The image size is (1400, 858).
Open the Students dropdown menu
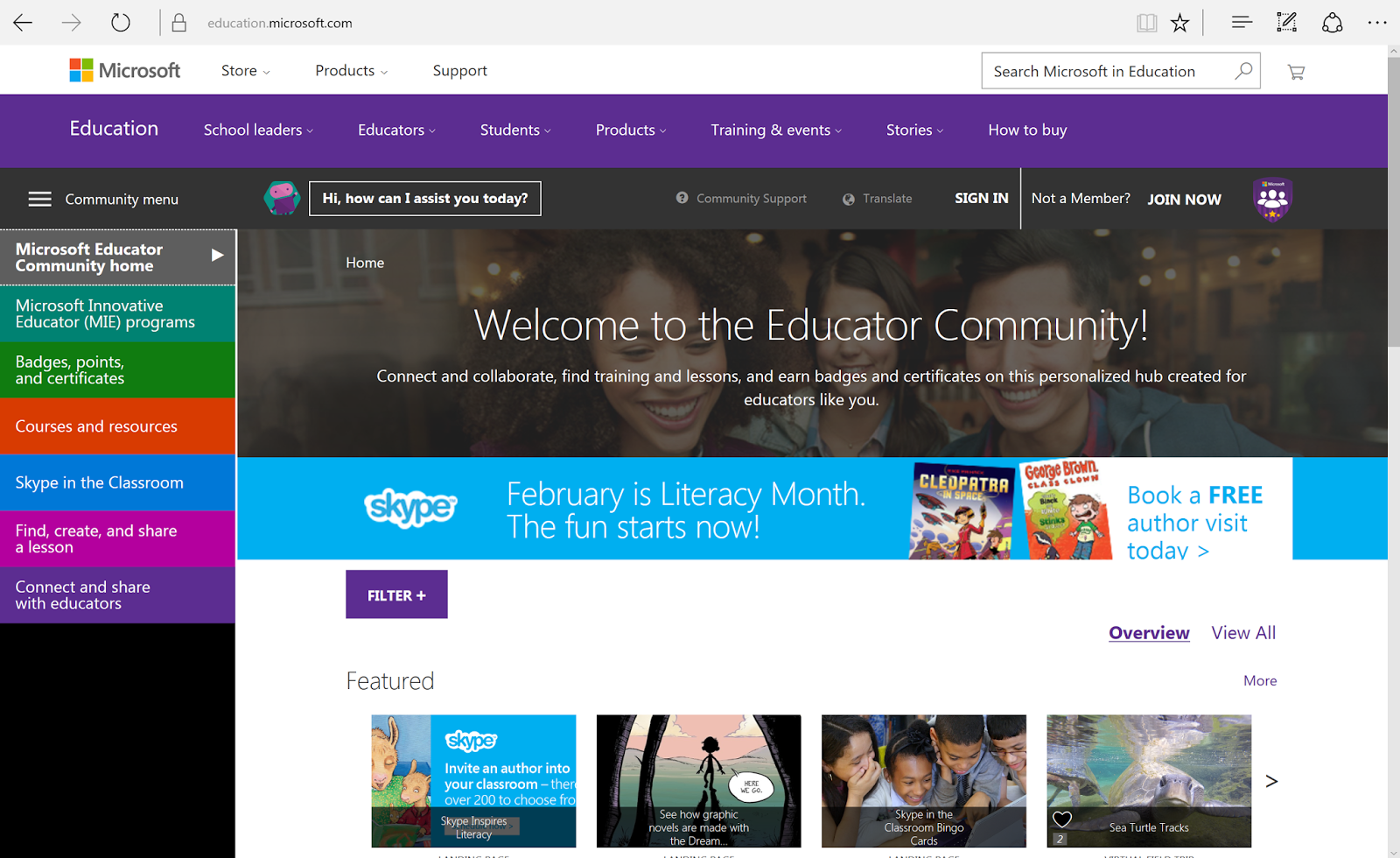[515, 130]
